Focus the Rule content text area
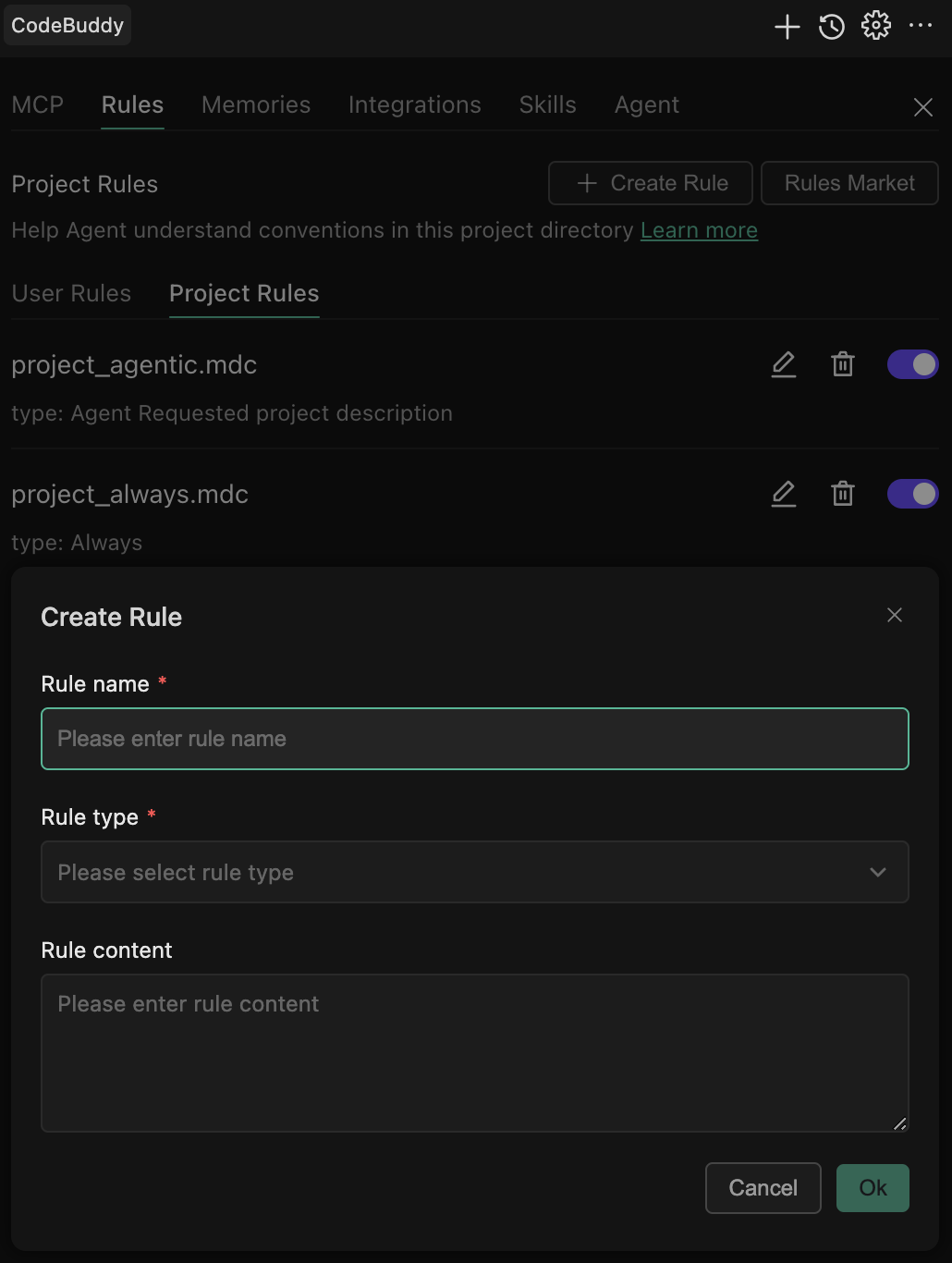952x1263 pixels. point(475,1053)
